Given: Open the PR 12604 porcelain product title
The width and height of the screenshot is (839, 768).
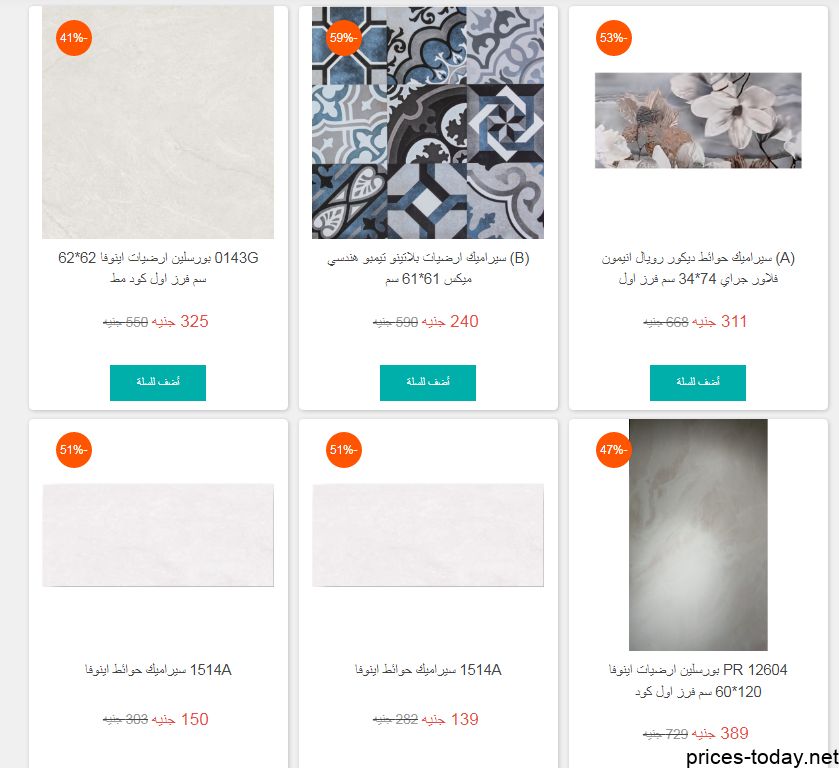Looking at the screenshot, I should pyautogui.click(x=698, y=681).
